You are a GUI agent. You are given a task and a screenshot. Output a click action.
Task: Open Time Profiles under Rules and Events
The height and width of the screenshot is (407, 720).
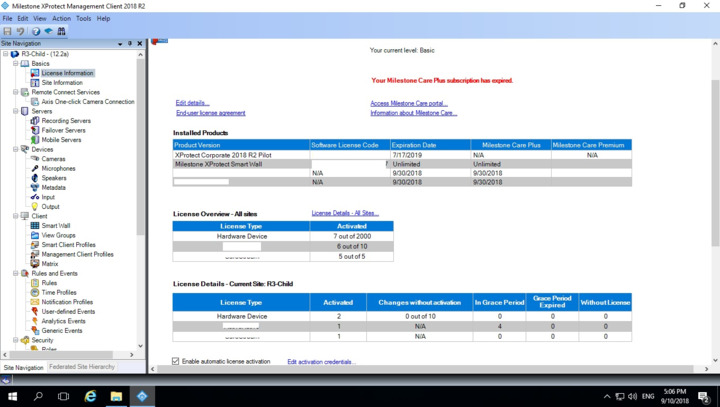coord(59,293)
